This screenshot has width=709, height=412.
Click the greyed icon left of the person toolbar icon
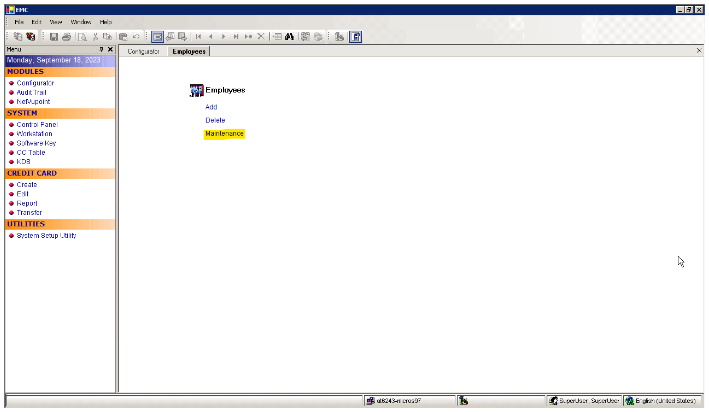[x=318, y=37]
